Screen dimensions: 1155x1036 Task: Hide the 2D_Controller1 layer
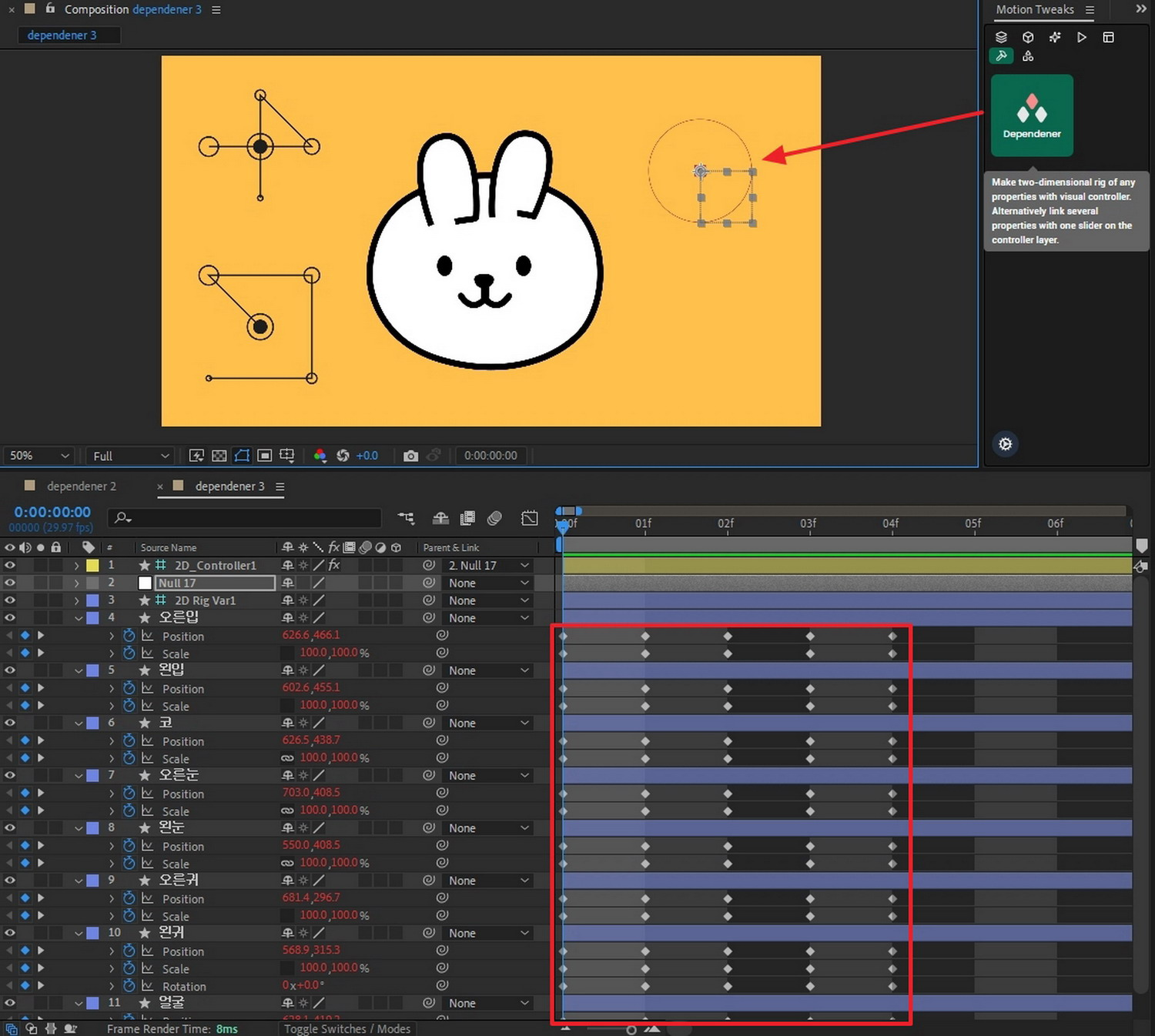(10, 565)
